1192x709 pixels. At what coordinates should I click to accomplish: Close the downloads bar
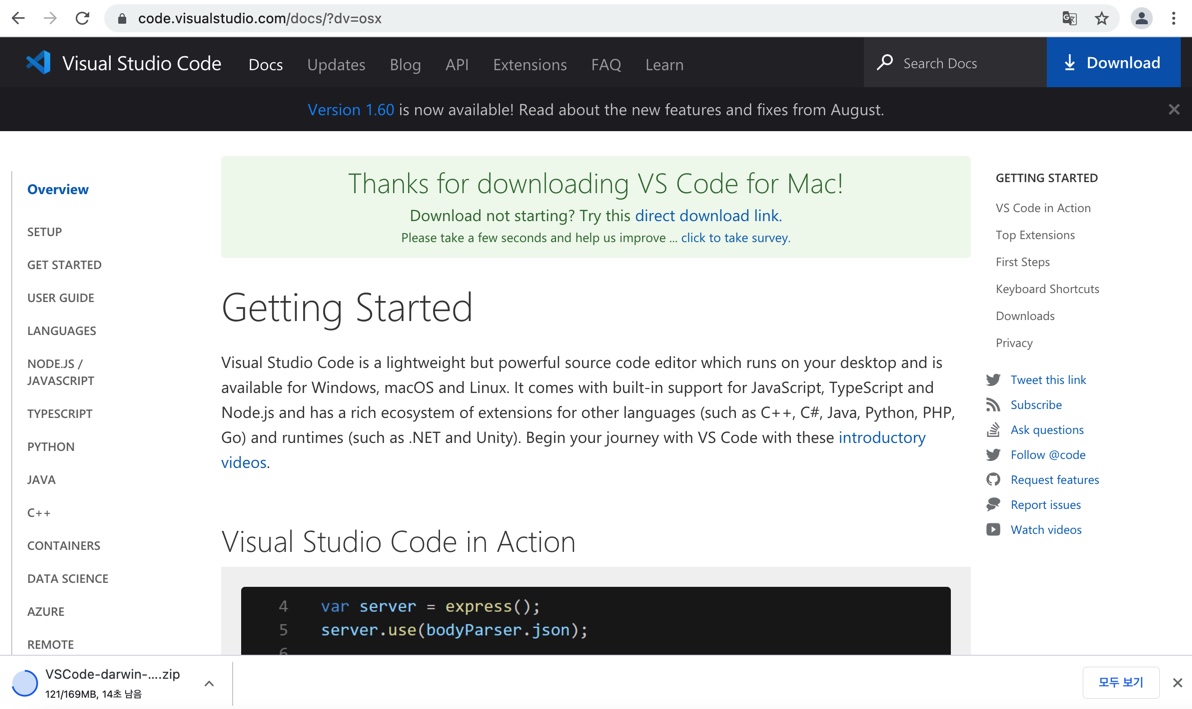click(x=1178, y=682)
